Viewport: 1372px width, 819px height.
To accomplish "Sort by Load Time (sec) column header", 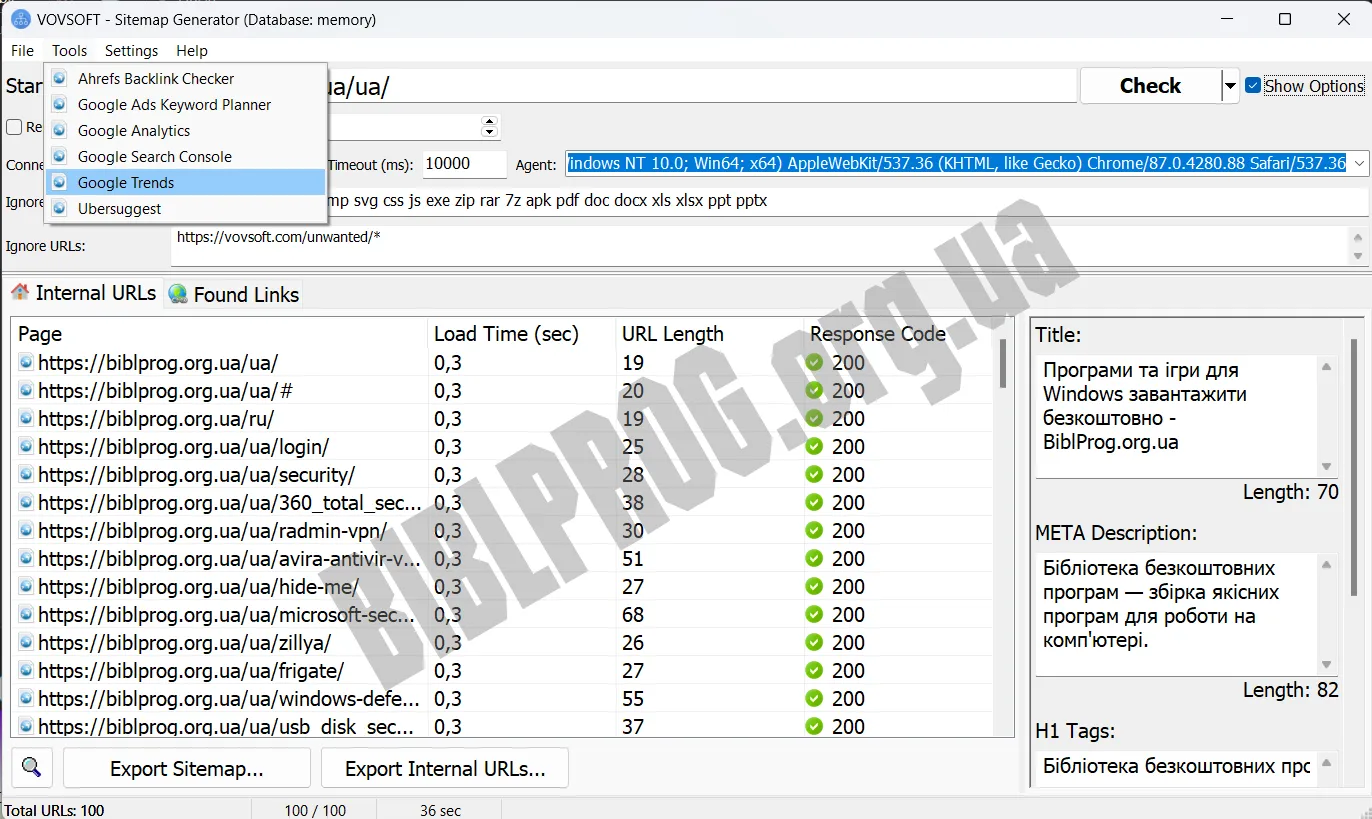I will (520, 334).
